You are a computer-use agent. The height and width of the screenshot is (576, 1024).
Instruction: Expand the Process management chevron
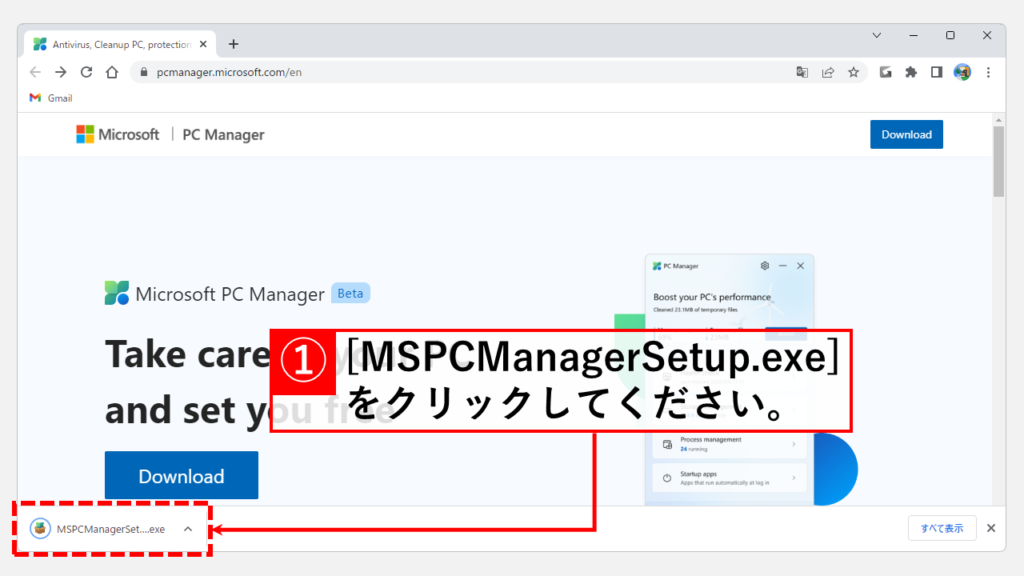(x=794, y=444)
